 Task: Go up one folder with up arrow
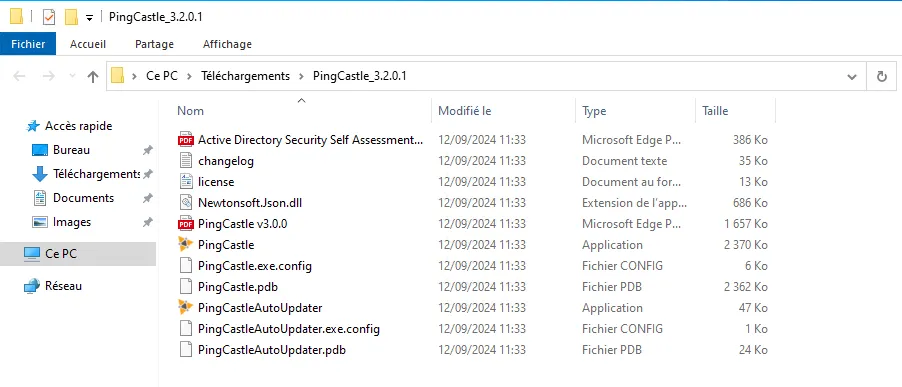pos(93,76)
